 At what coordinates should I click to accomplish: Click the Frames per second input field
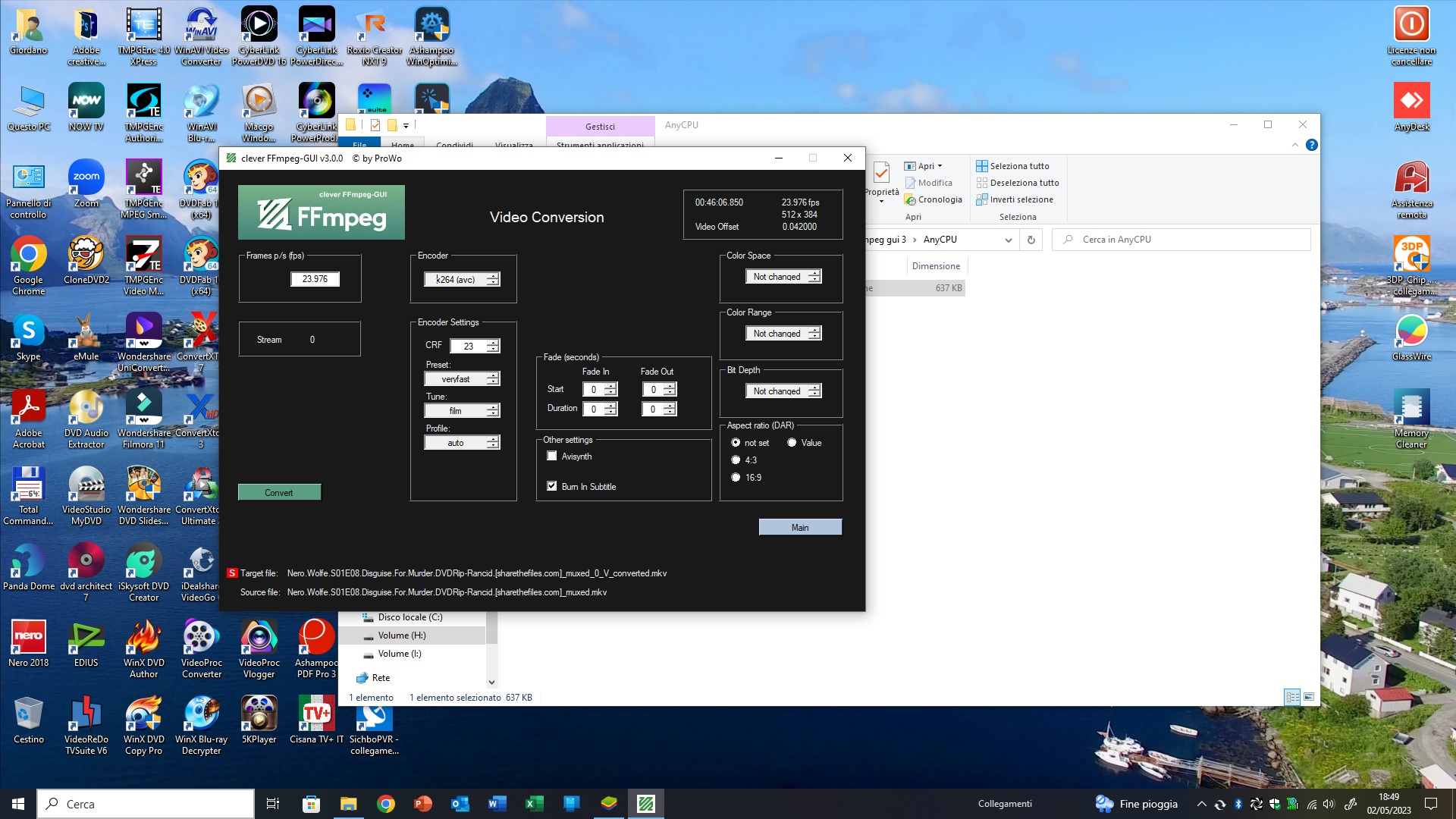(x=315, y=279)
